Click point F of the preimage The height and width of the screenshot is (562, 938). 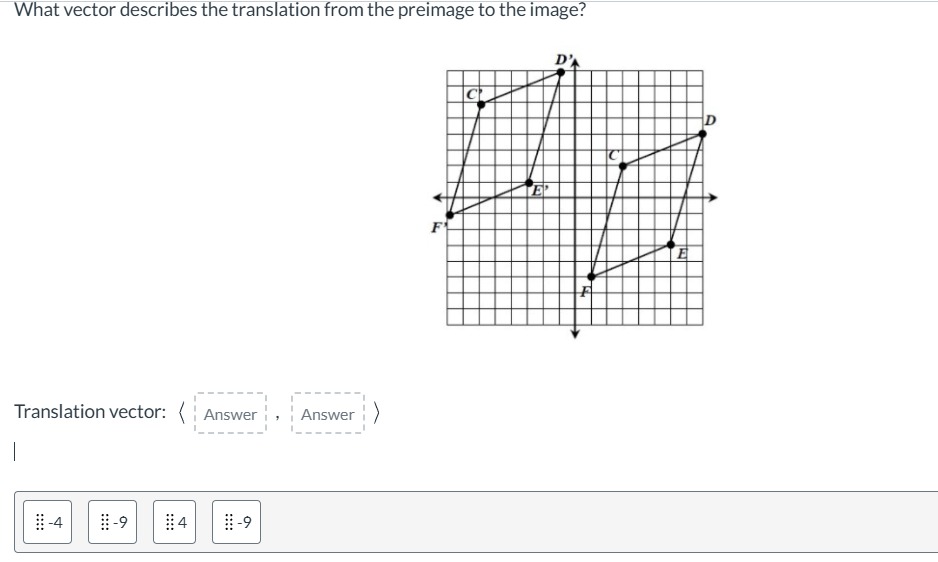(591, 277)
